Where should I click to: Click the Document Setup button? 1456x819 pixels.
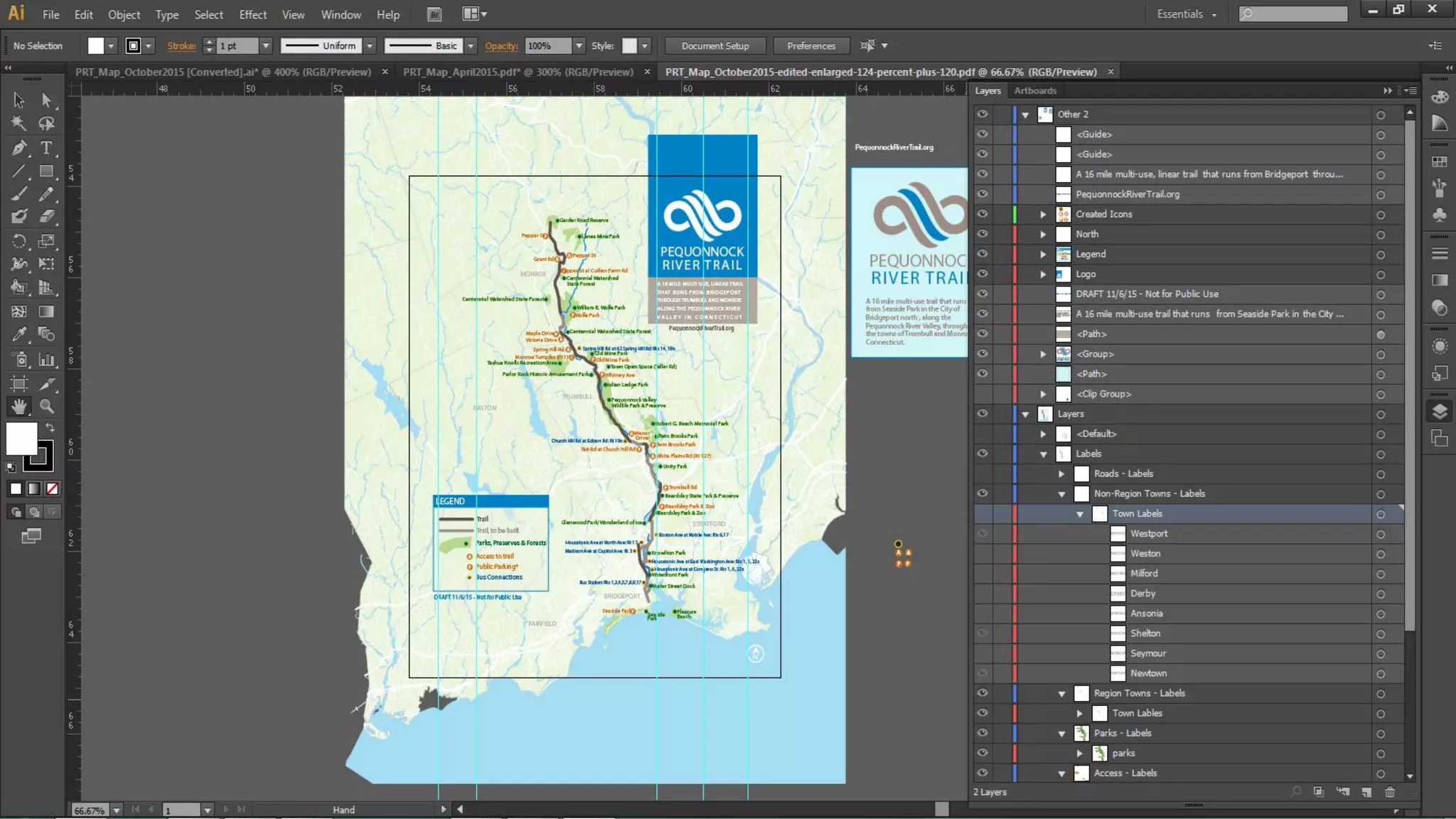click(714, 45)
